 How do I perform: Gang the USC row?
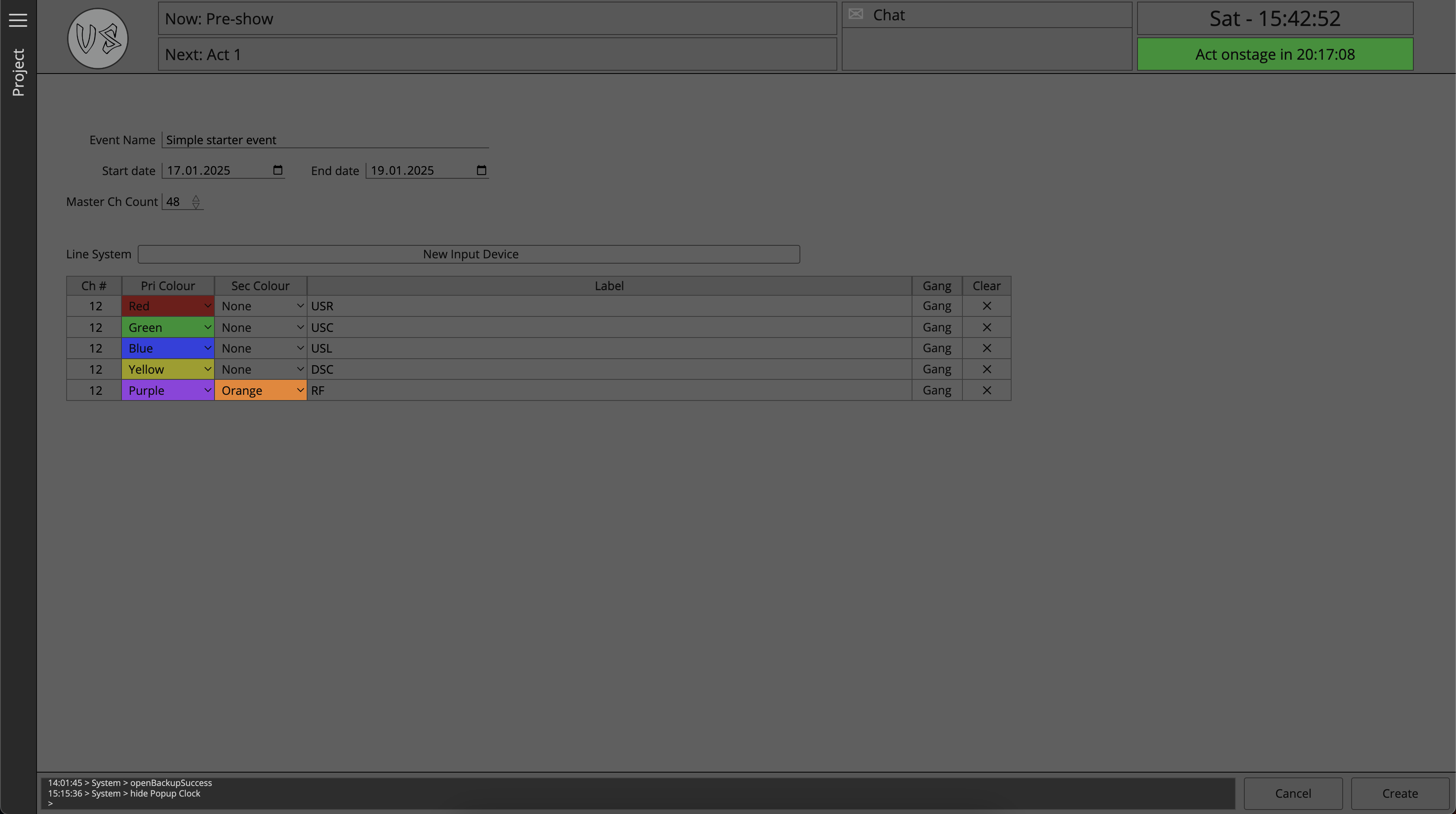pos(937,327)
